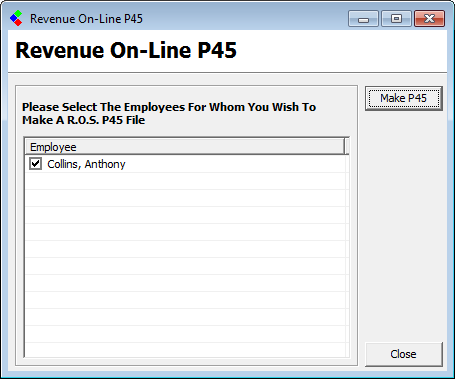Untick the Collins, Anthony checkbox
455x379 pixels.
35,164
